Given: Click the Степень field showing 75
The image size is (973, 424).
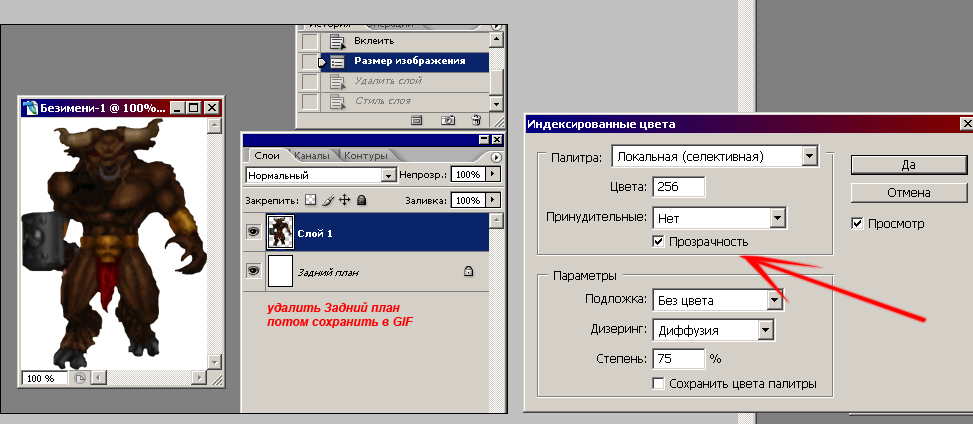Looking at the screenshot, I should tap(678, 359).
